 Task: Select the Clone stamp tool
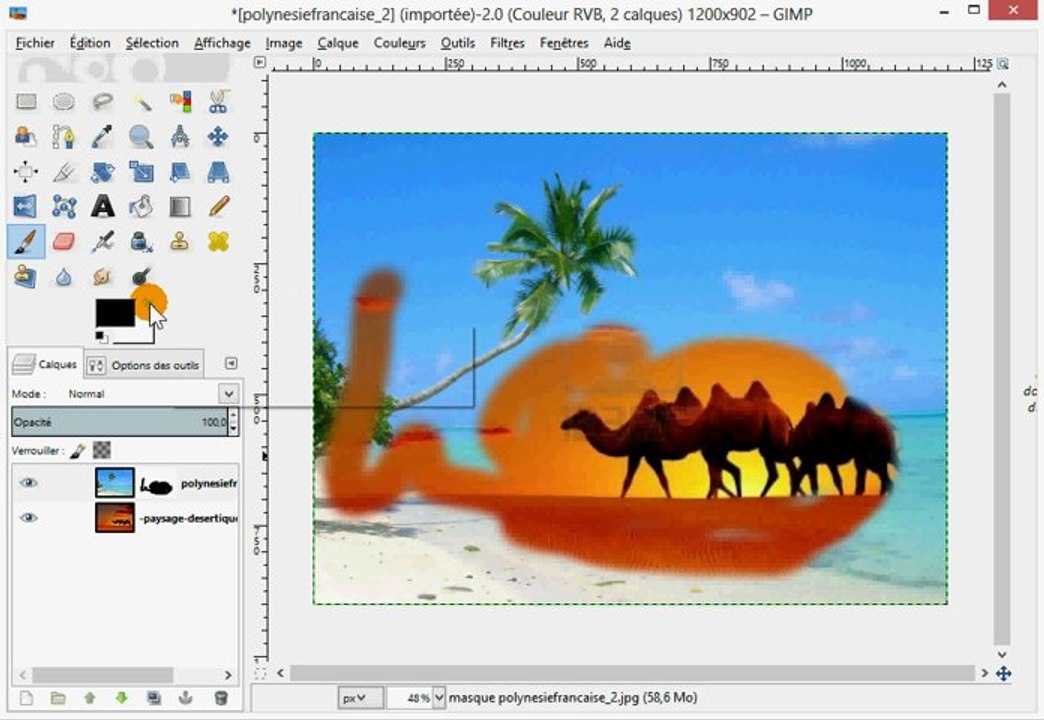point(180,241)
